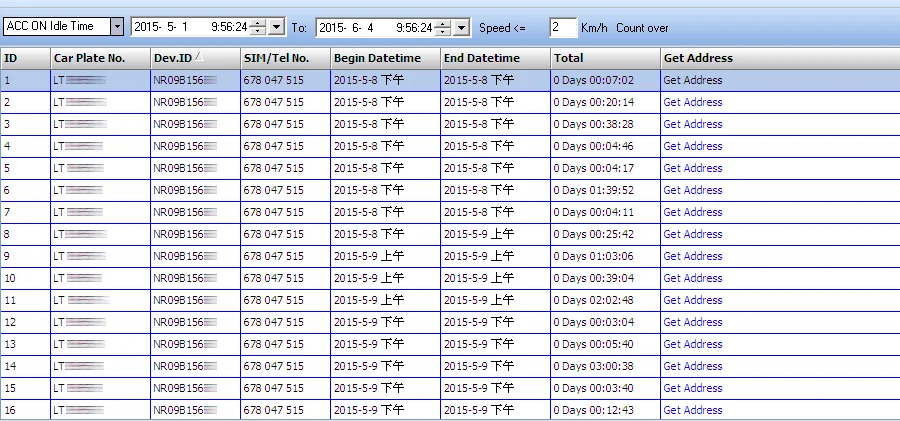Get Address for row 1
Viewport: 900px width, 421px height.
click(693, 80)
